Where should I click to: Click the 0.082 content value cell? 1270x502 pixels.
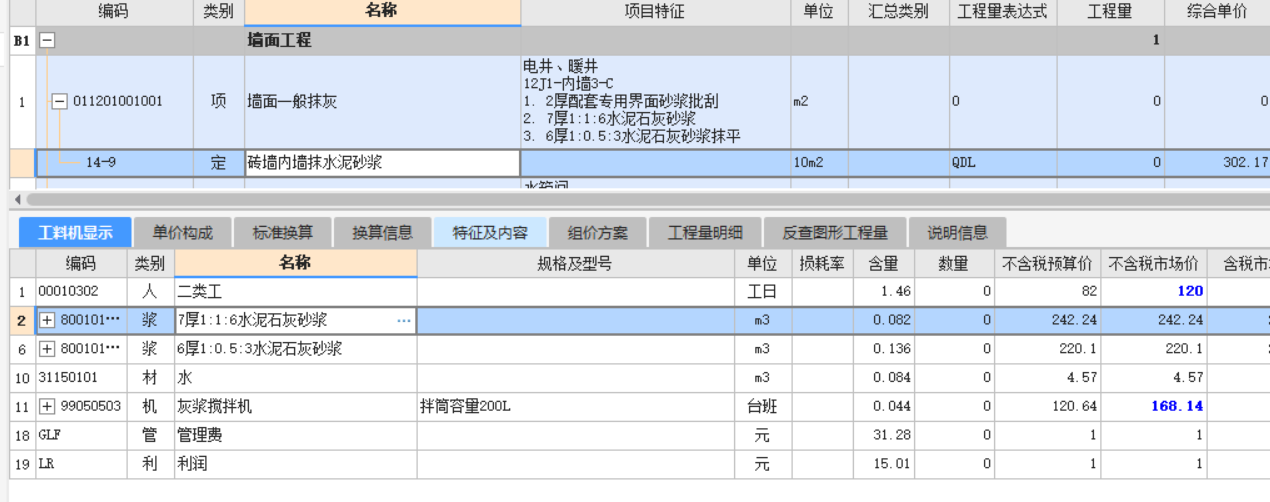(882, 320)
